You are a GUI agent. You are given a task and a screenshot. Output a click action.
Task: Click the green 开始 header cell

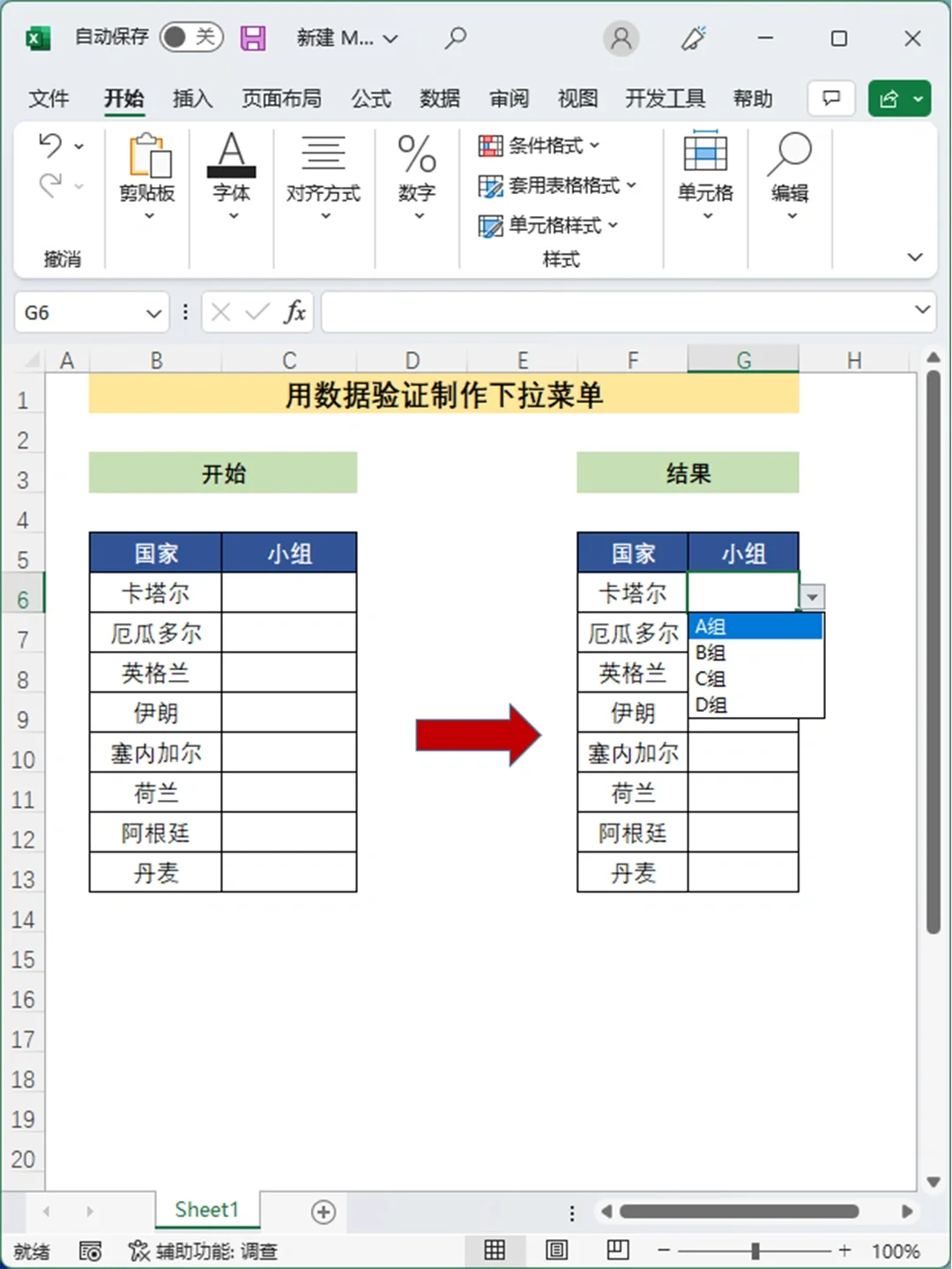(223, 474)
